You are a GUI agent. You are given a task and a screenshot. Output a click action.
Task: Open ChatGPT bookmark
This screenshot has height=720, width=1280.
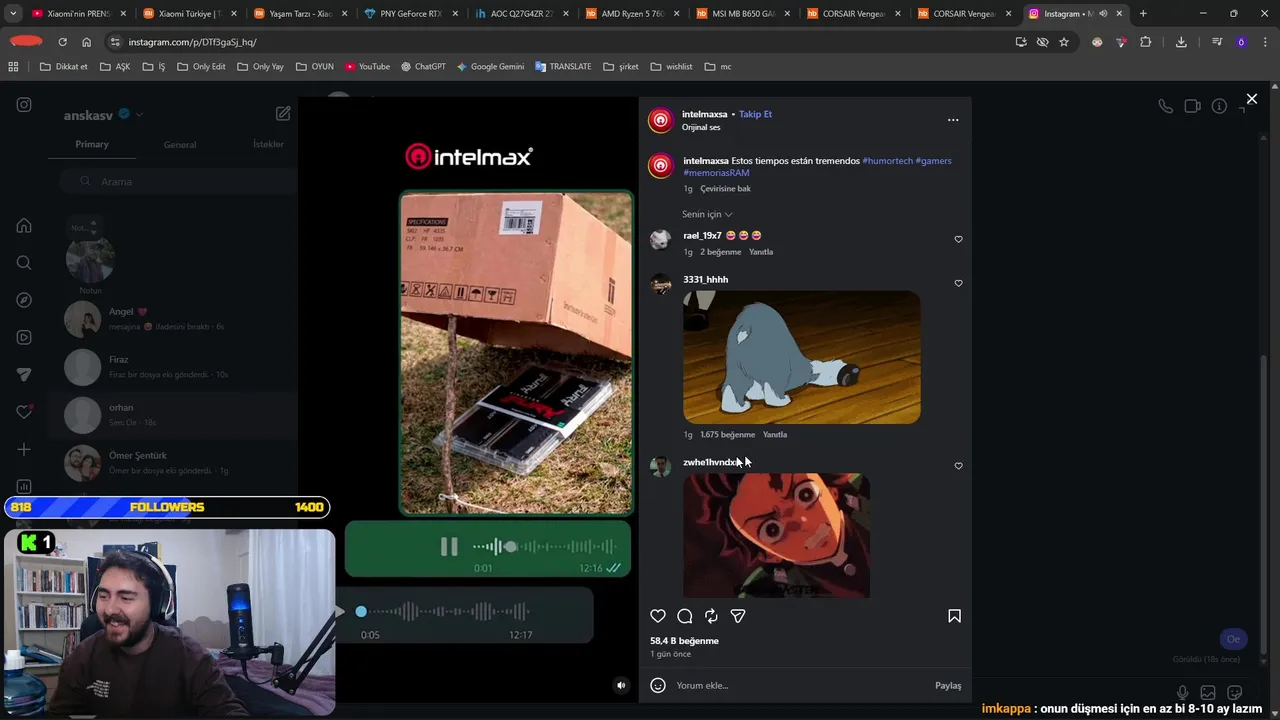point(423,67)
